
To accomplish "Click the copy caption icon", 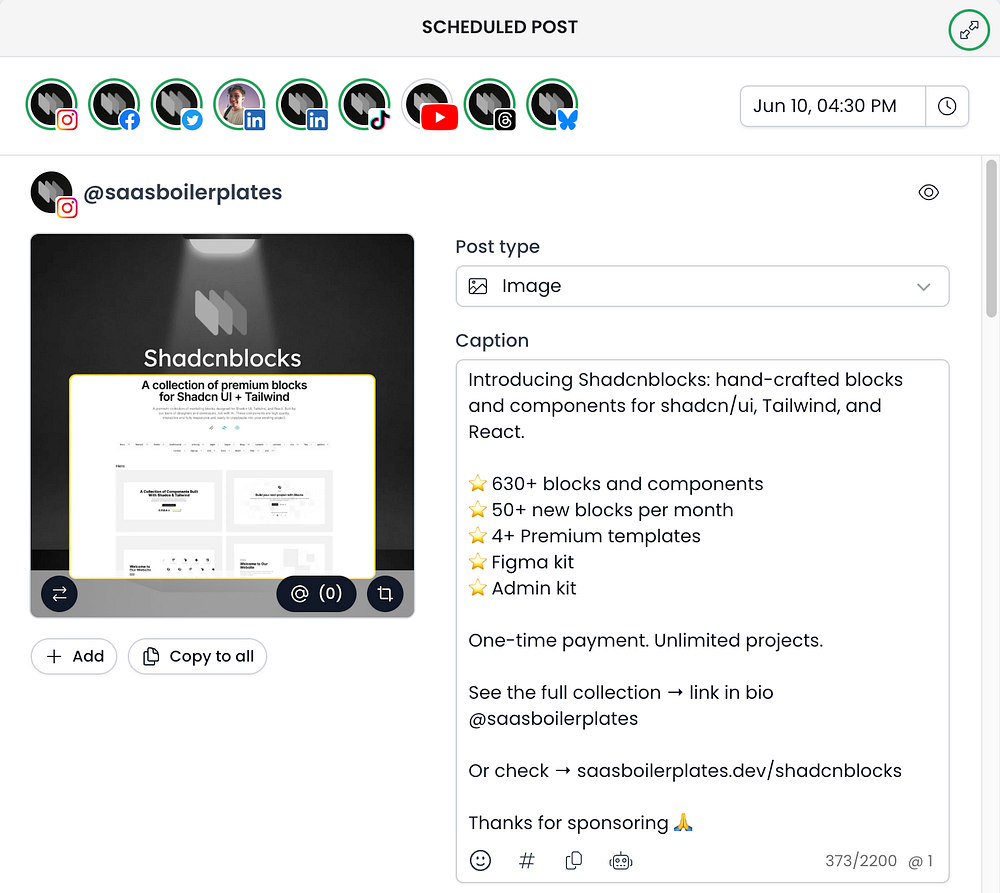I will (573, 860).
